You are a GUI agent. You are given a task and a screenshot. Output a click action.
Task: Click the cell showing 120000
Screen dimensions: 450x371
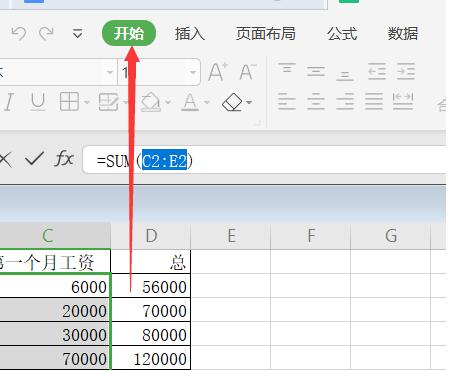coord(151,358)
